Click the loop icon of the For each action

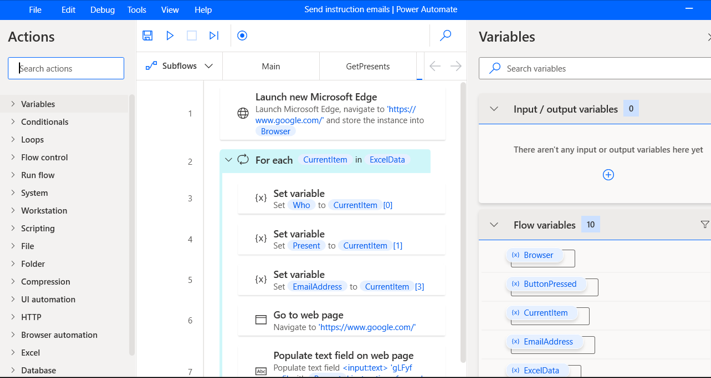243,160
